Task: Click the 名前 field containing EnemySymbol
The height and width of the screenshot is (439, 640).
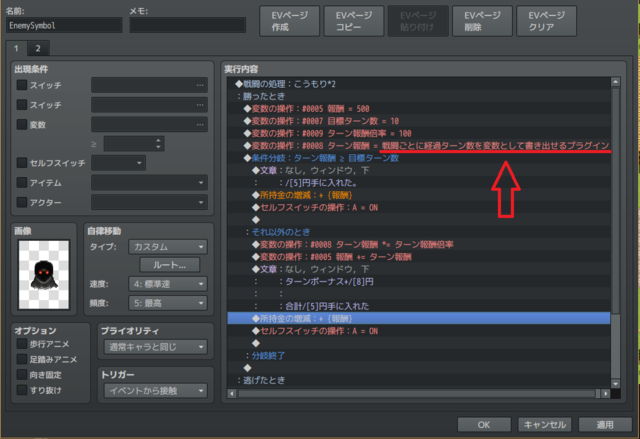Action: (x=64, y=25)
